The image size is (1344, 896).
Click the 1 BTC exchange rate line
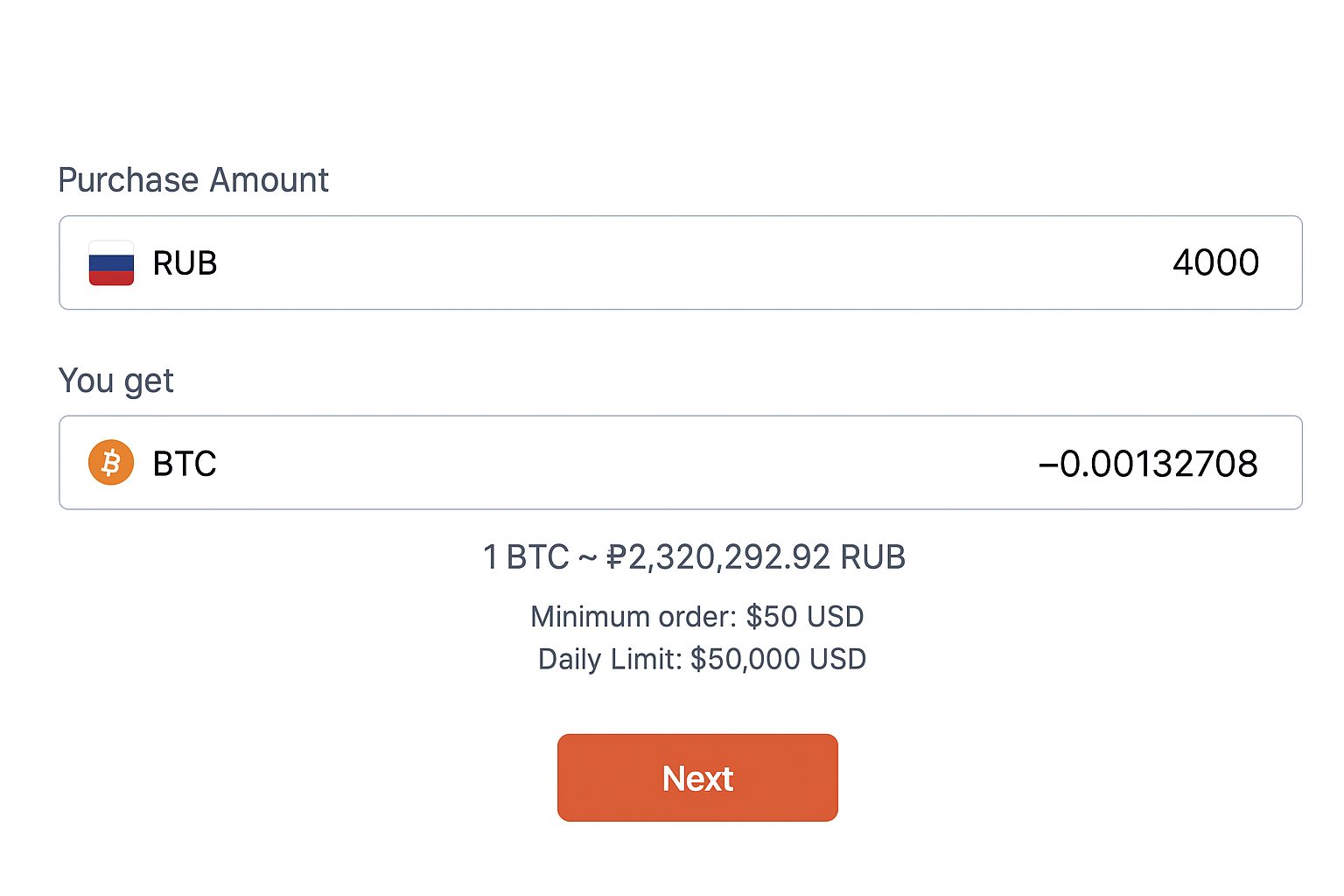tap(696, 556)
